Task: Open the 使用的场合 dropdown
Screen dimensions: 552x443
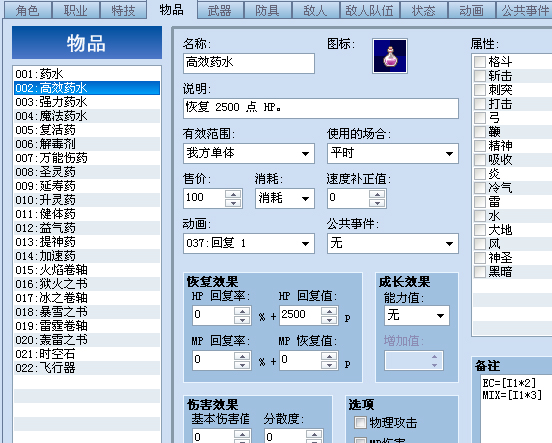Action: pyautogui.click(x=393, y=154)
